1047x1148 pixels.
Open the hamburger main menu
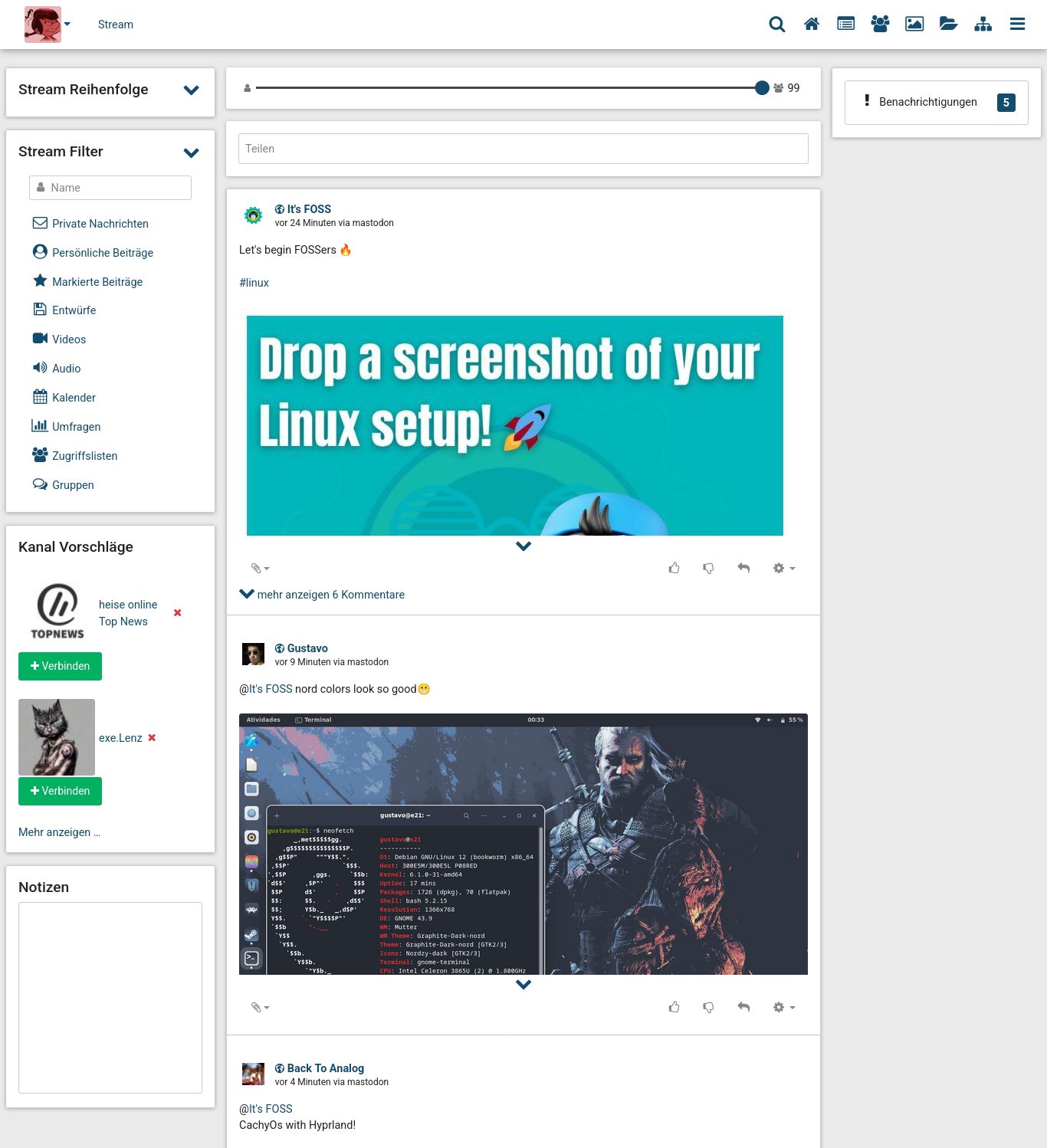point(1017,25)
